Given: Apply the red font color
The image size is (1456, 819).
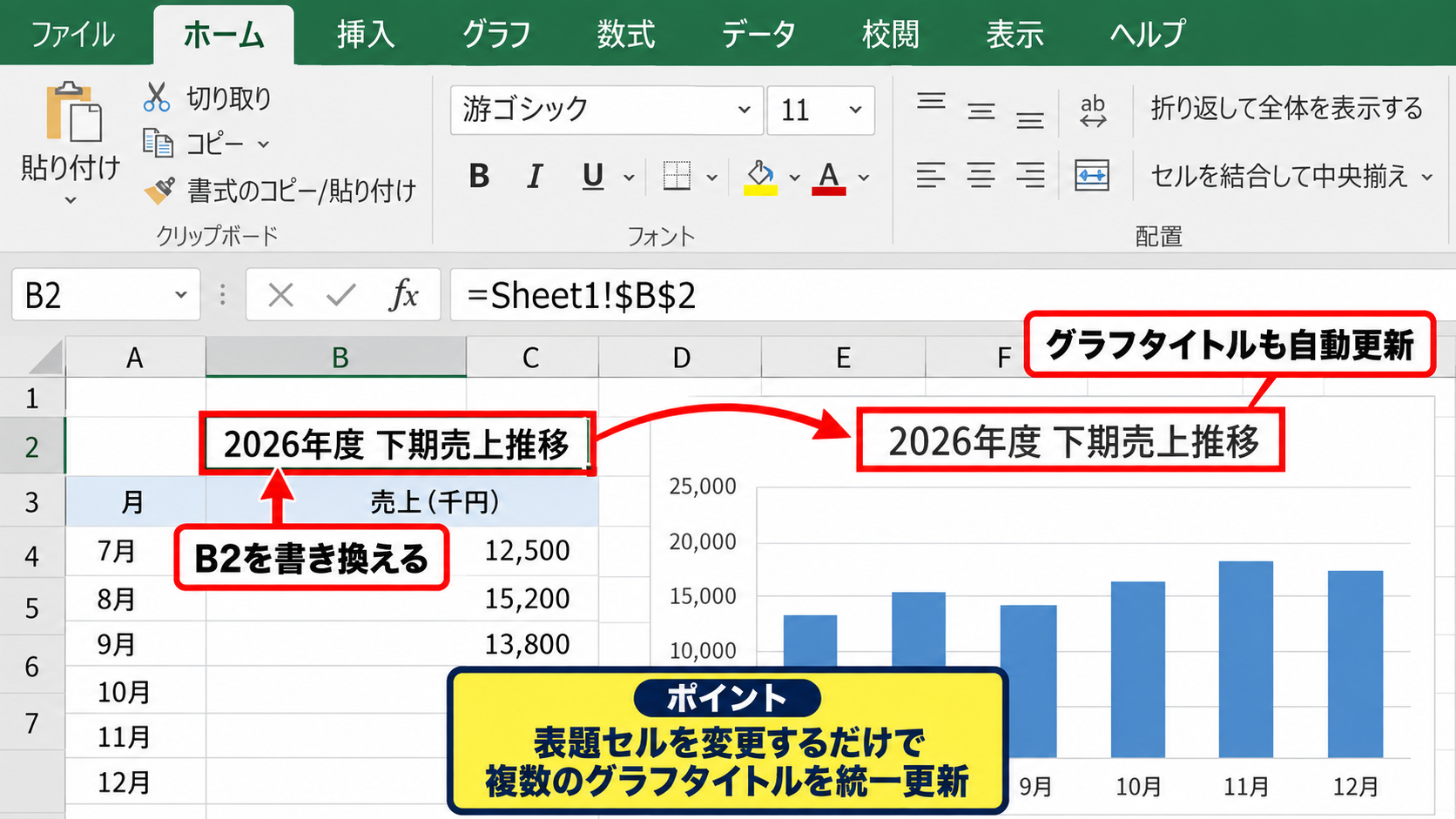Looking at the screenshot, I should 829,178.
